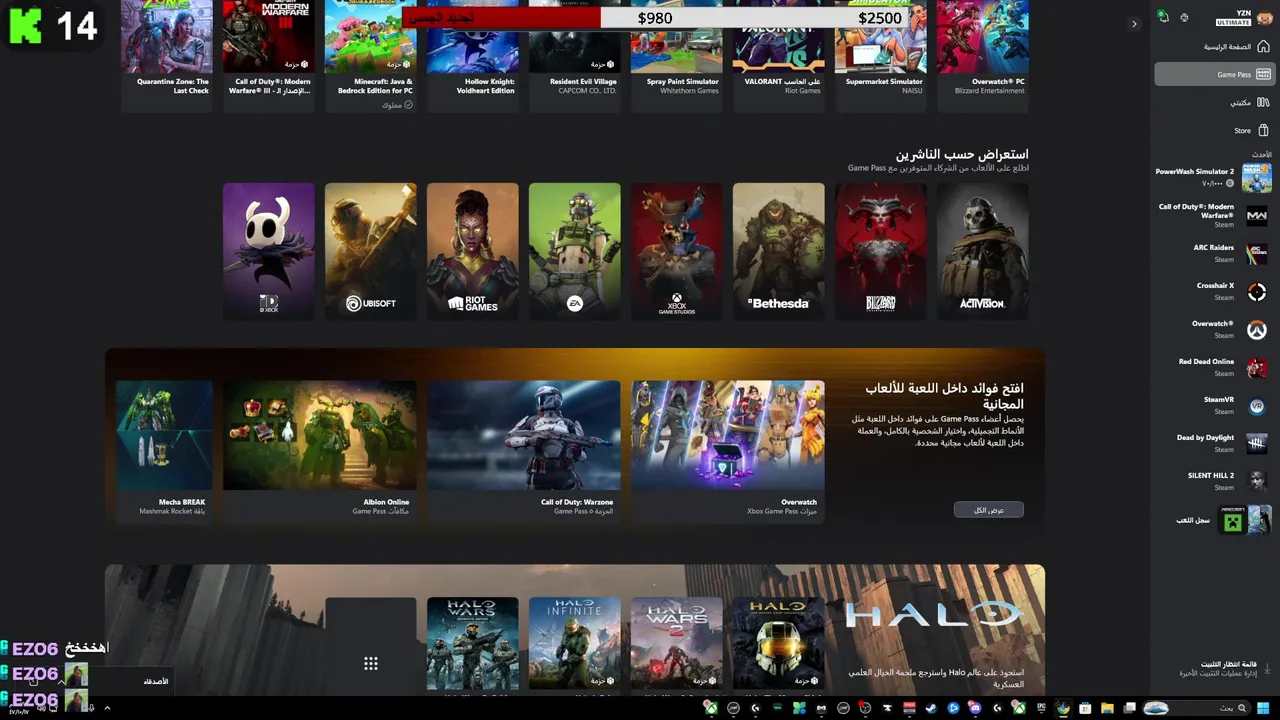
Task: Collapse sidebar with the chevron arrow
Action: [1134, 24]
